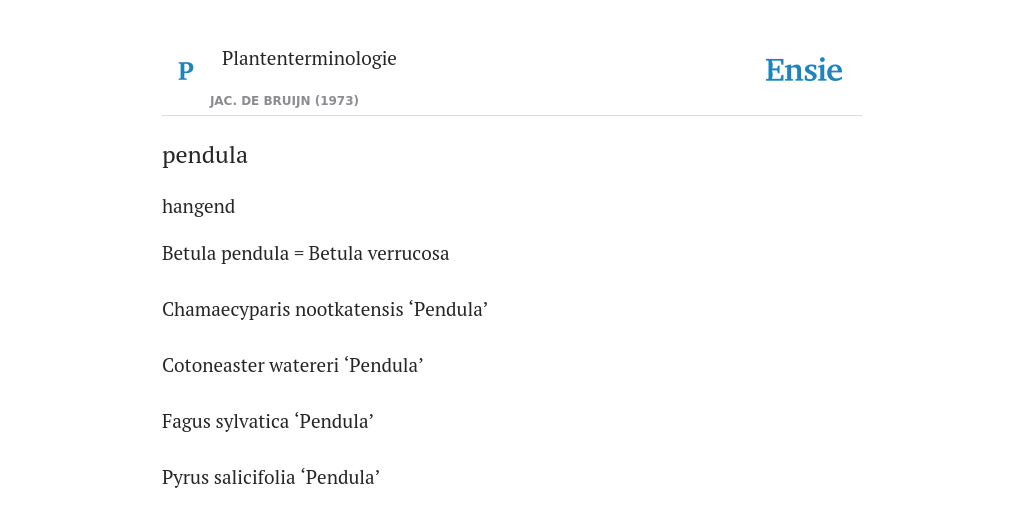Screen dimensions: 1024x512
Task: Click the word Chamaecyparis
Action: [x=226, y=310]
